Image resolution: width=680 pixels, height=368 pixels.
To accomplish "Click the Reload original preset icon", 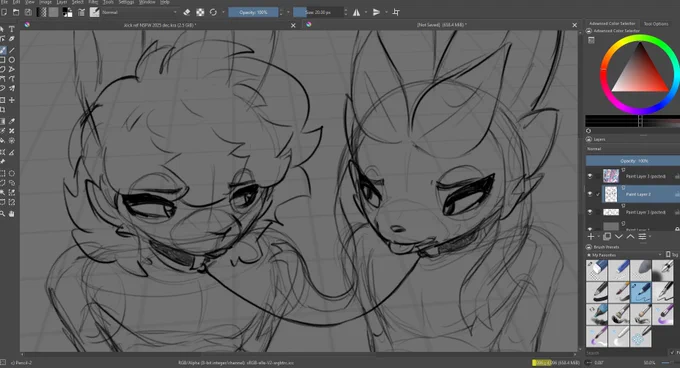I will point(213,12).
